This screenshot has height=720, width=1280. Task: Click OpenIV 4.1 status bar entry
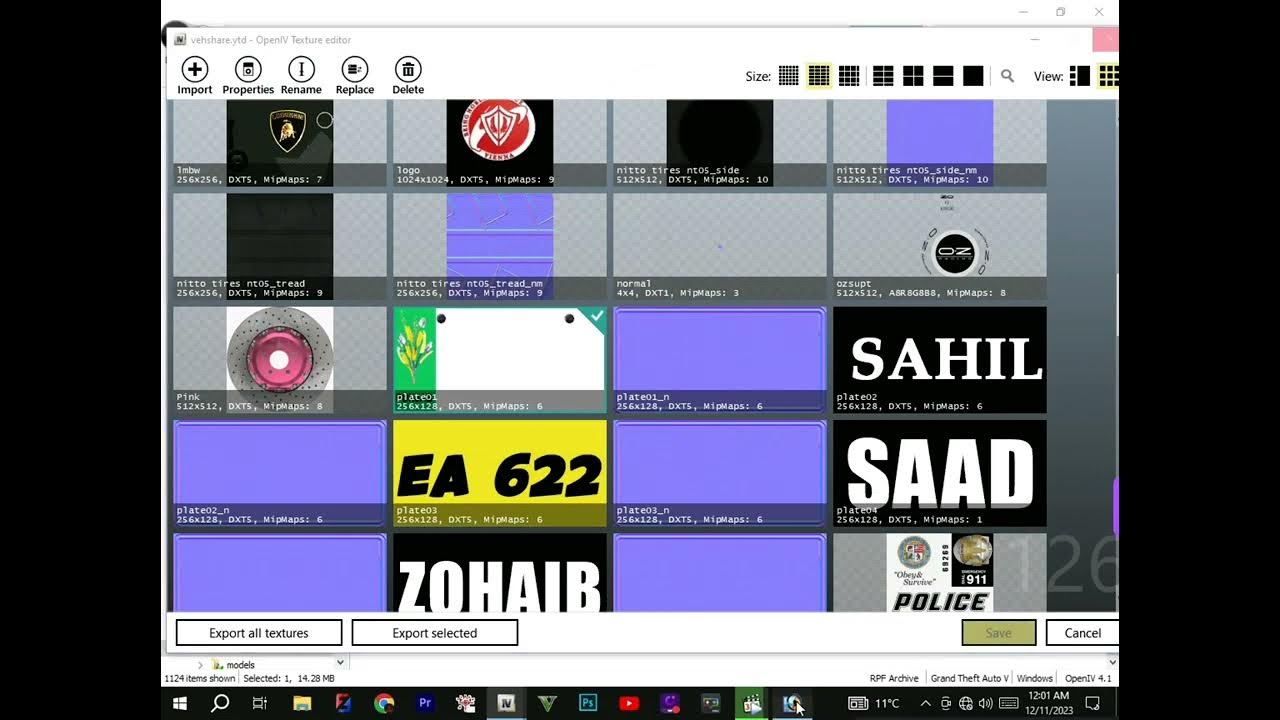[1088, 679]
